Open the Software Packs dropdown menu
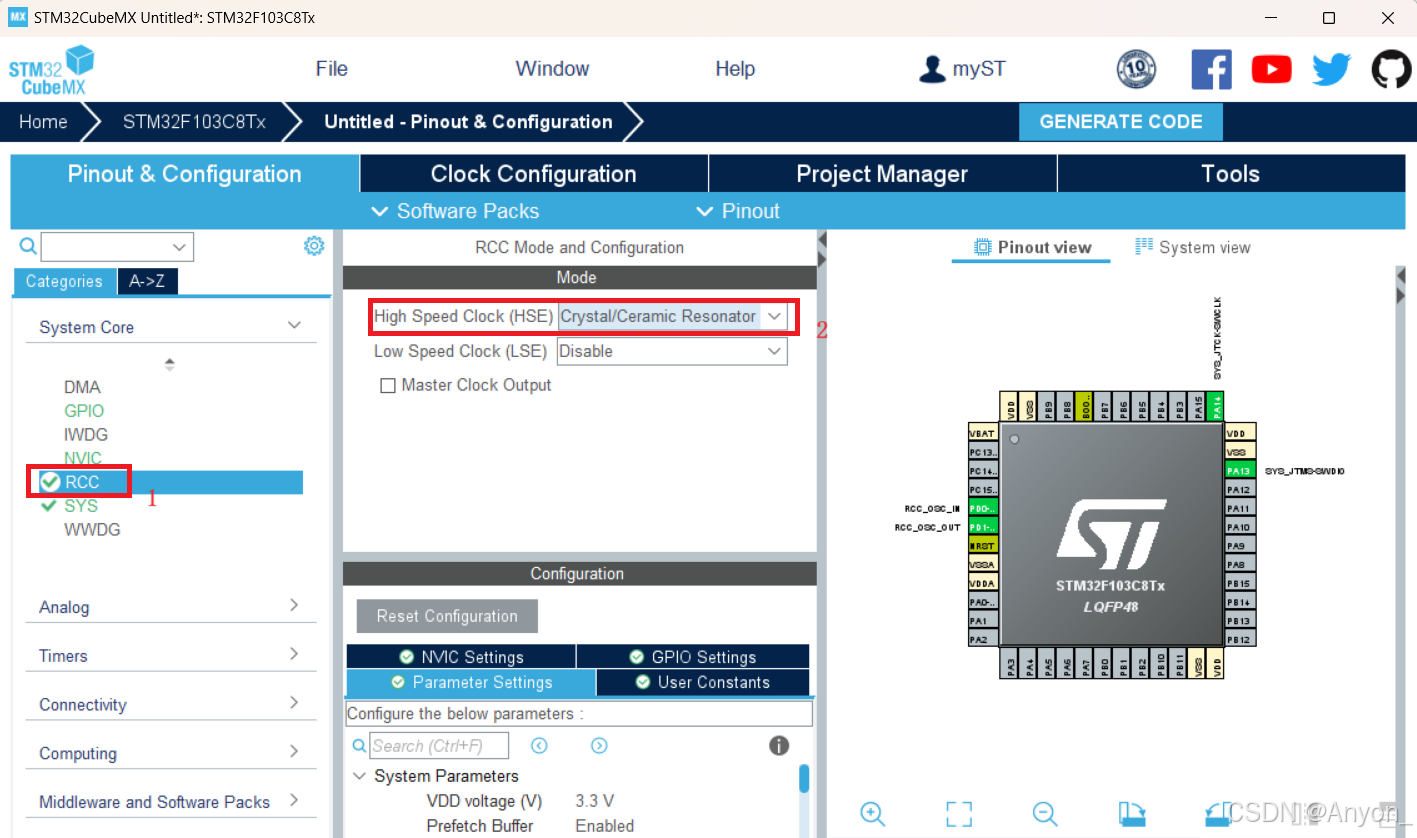 pyautogui.click(x=455, y=211)
